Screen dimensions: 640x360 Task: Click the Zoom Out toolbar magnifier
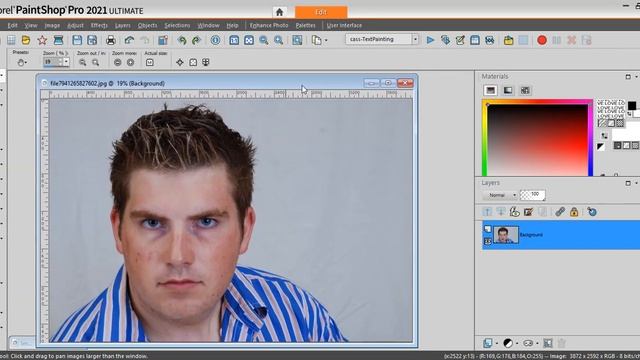point(264,40)
